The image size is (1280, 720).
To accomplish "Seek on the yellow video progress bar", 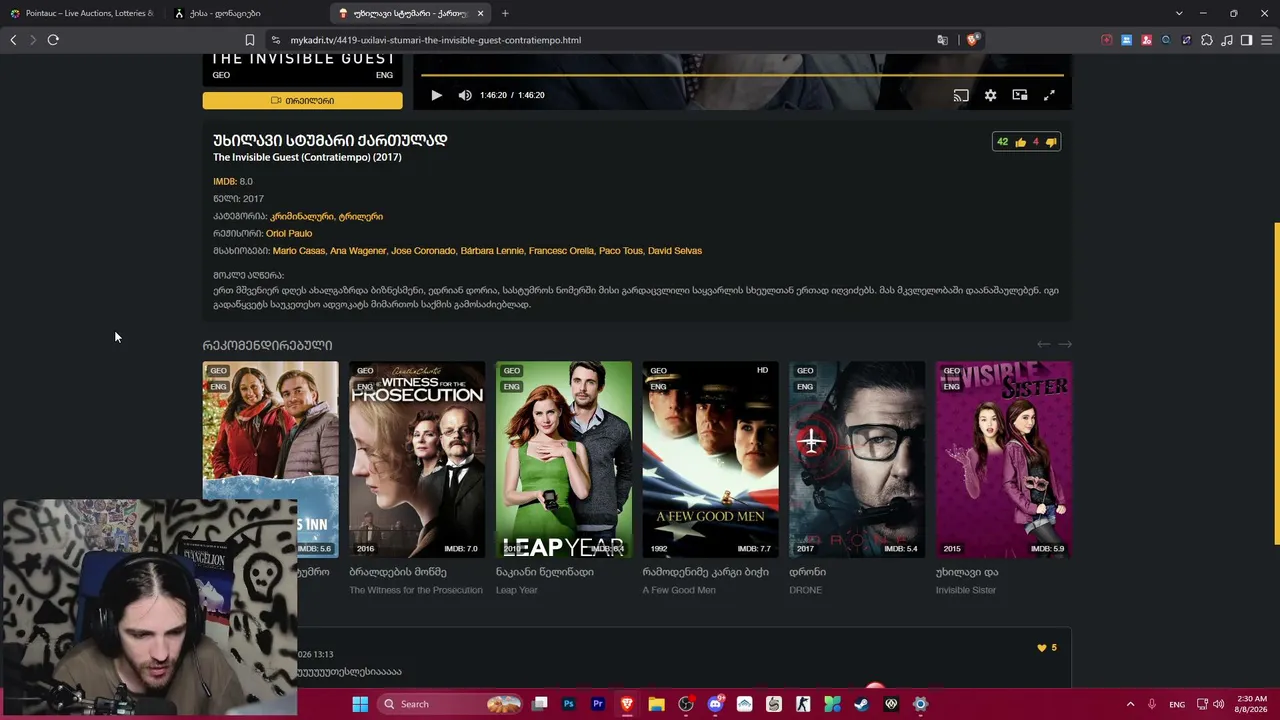I will click(742, 74).
